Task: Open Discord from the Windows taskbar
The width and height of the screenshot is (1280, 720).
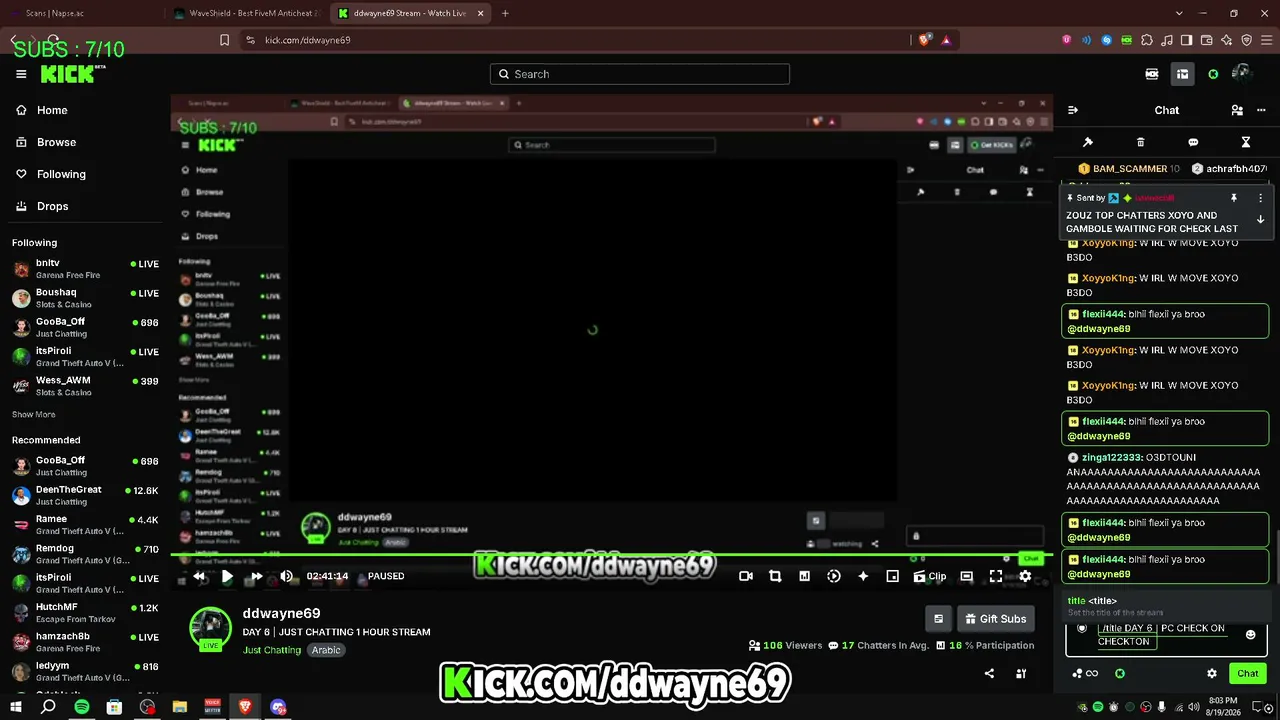Action: pos(278,707)
